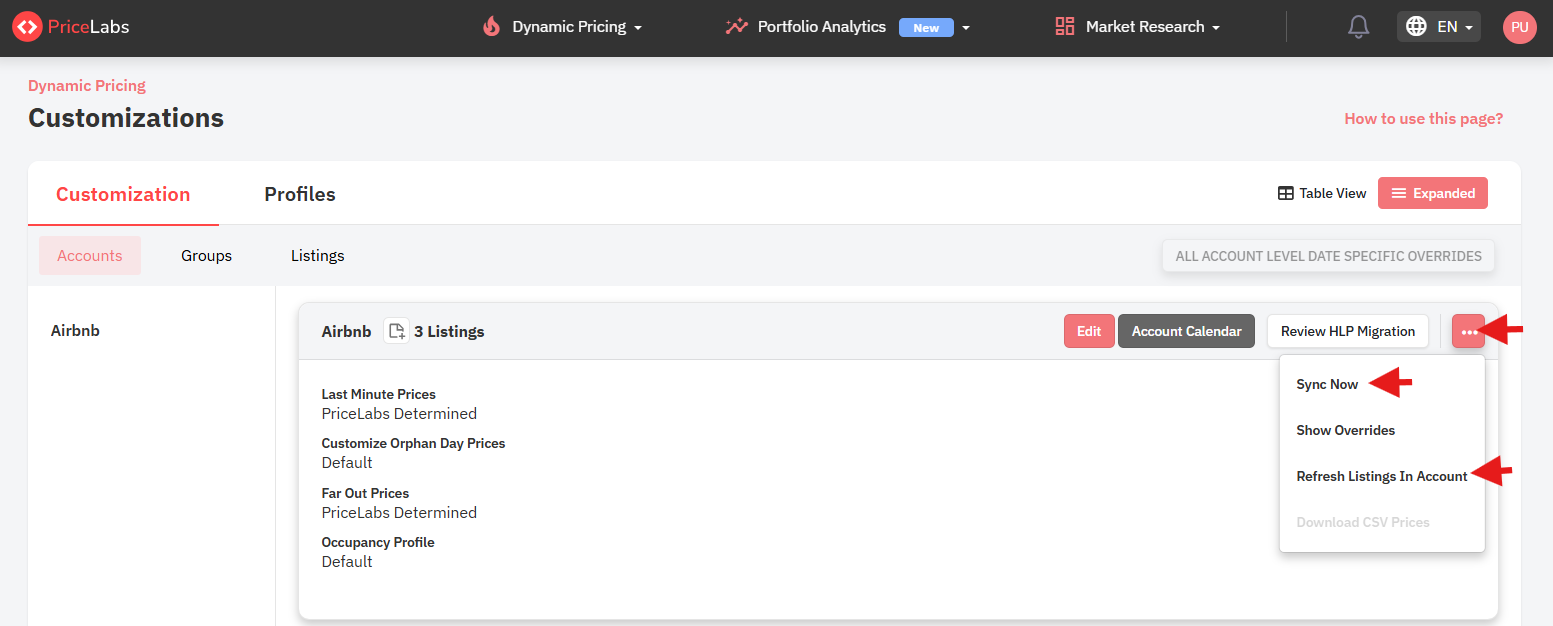
Task: Switch to the Profiles tab
Action: coord(299,194)
